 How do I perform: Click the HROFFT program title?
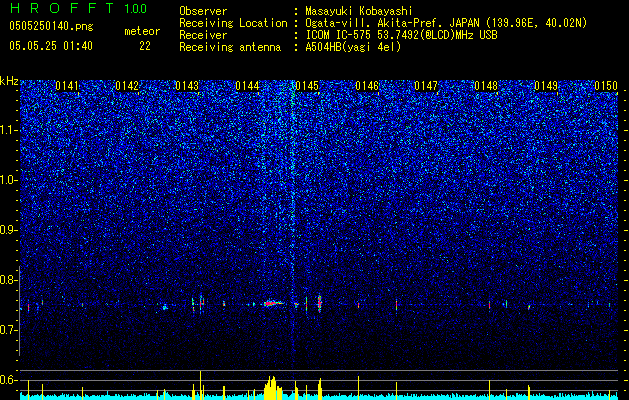coord(62,8)
